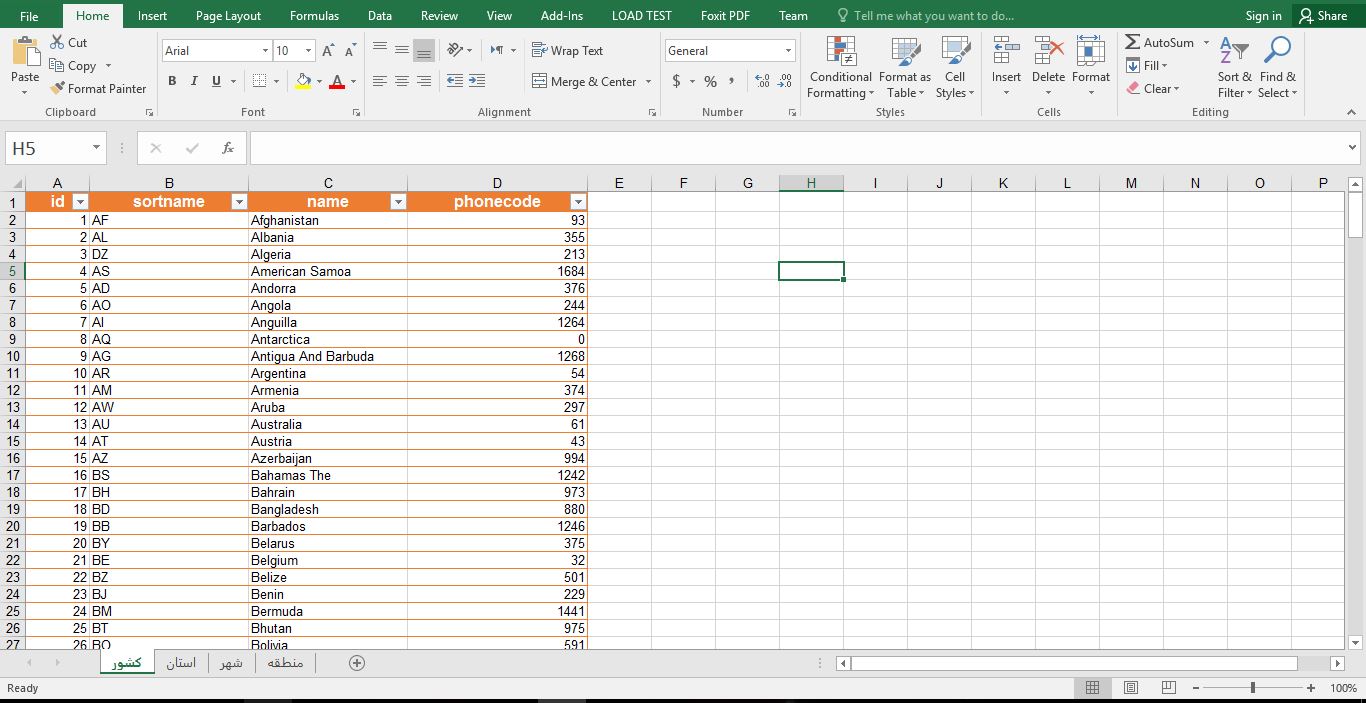Image resolution: width=1366 pixels, height=703 pixels.
Task: Click the AutoSum button
Action: tap(1160, 43)
